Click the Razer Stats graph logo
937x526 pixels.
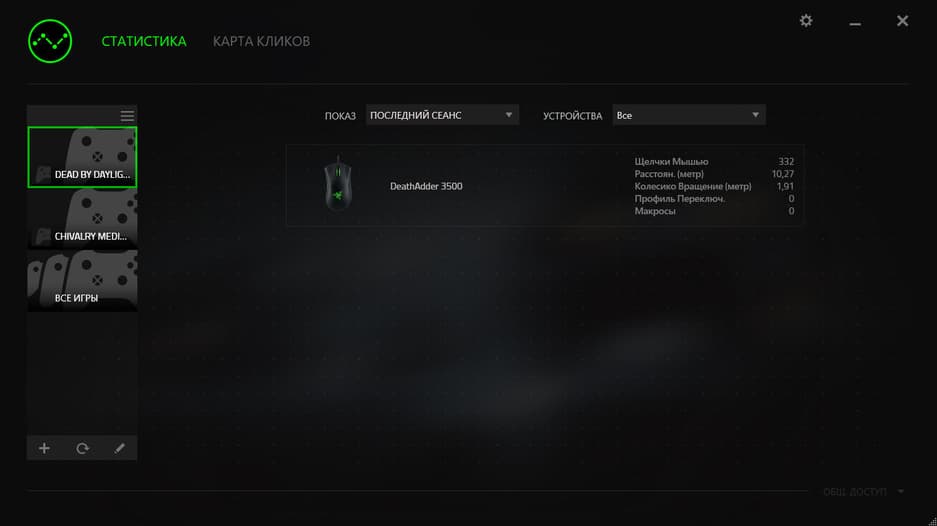pos(50,41)
